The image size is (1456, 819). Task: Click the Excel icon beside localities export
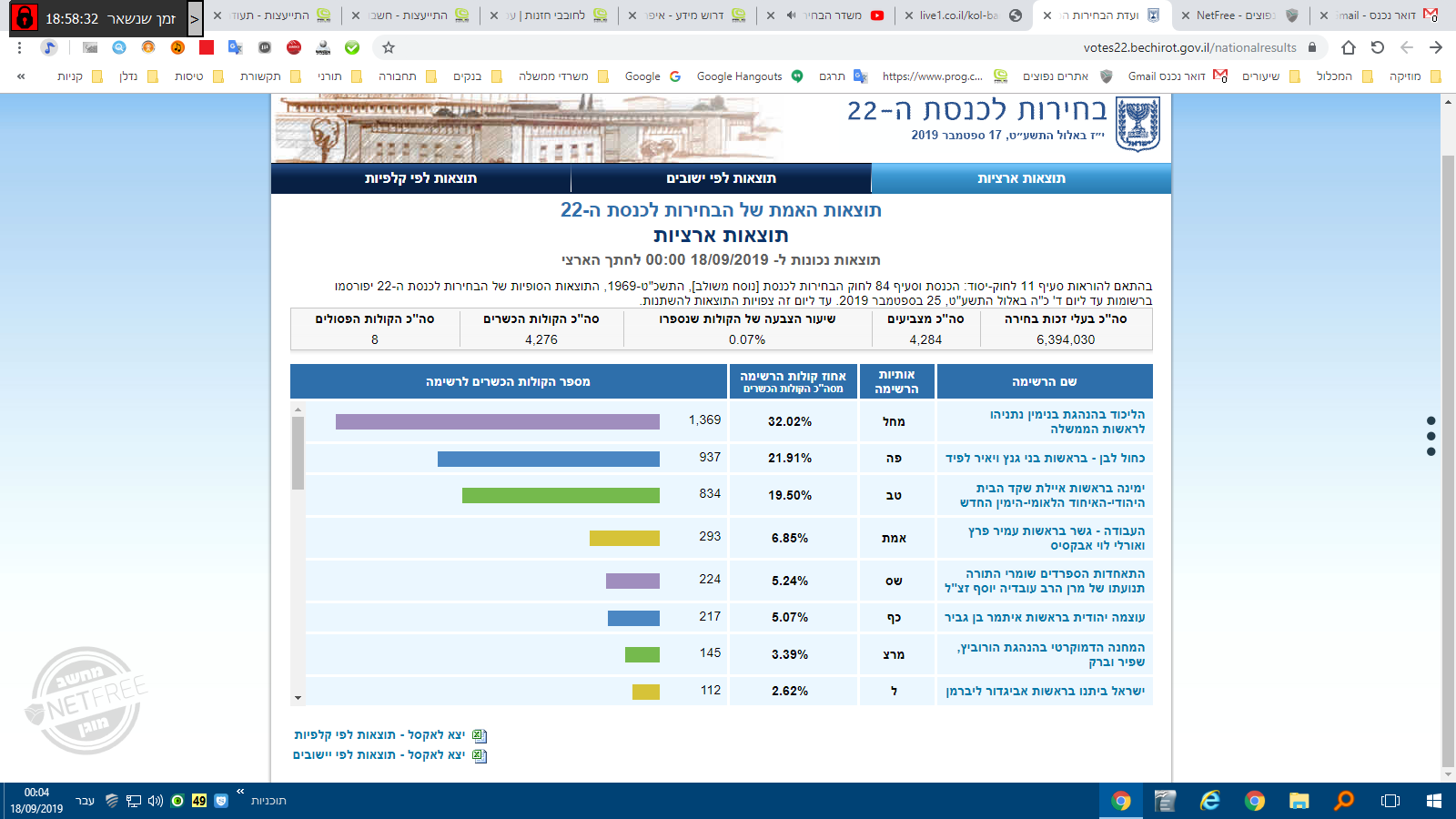(480, 755)
